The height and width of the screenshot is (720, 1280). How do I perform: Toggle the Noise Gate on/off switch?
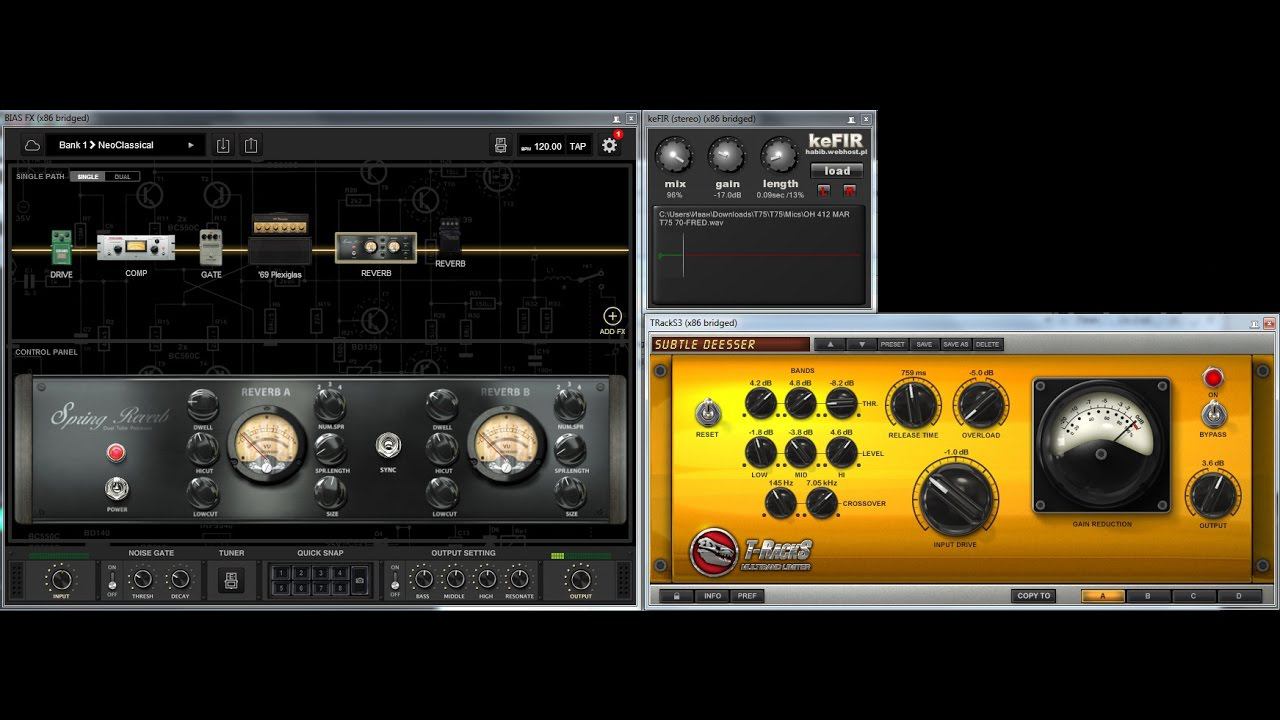(x=112, y=580)
